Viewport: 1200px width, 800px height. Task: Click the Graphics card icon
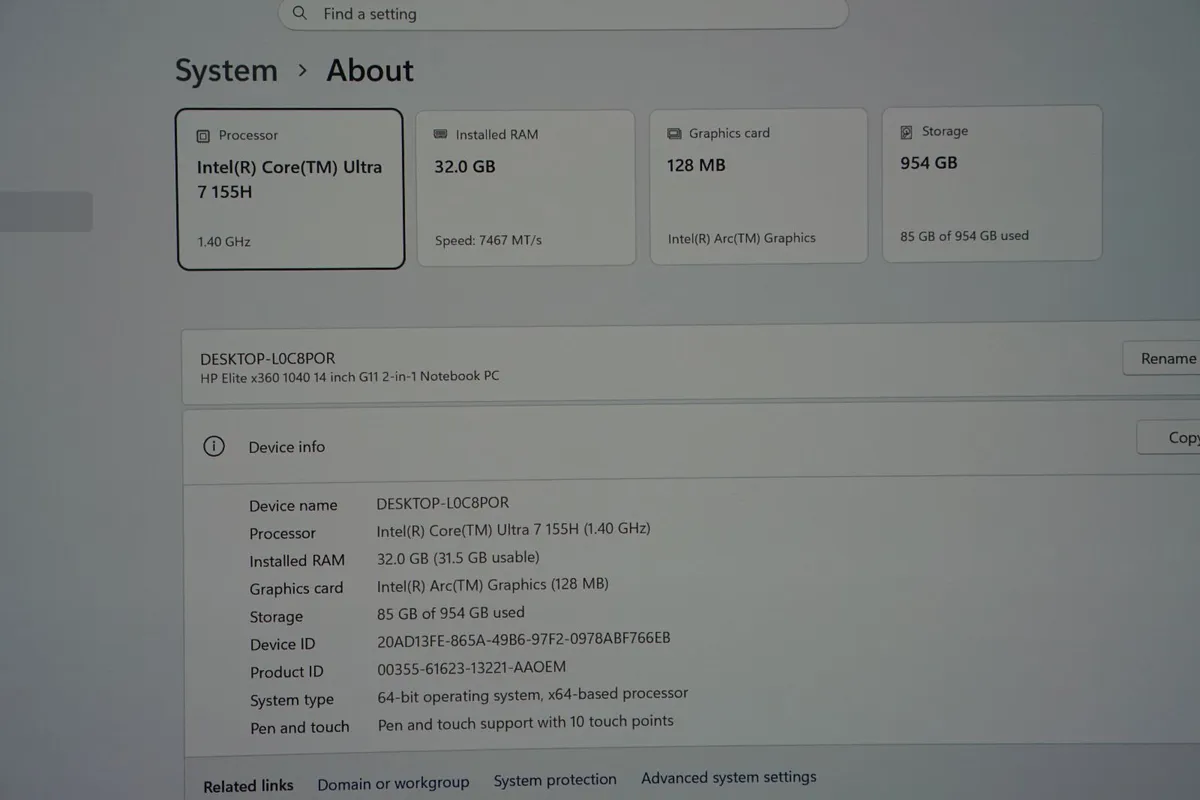coord(674,133)
